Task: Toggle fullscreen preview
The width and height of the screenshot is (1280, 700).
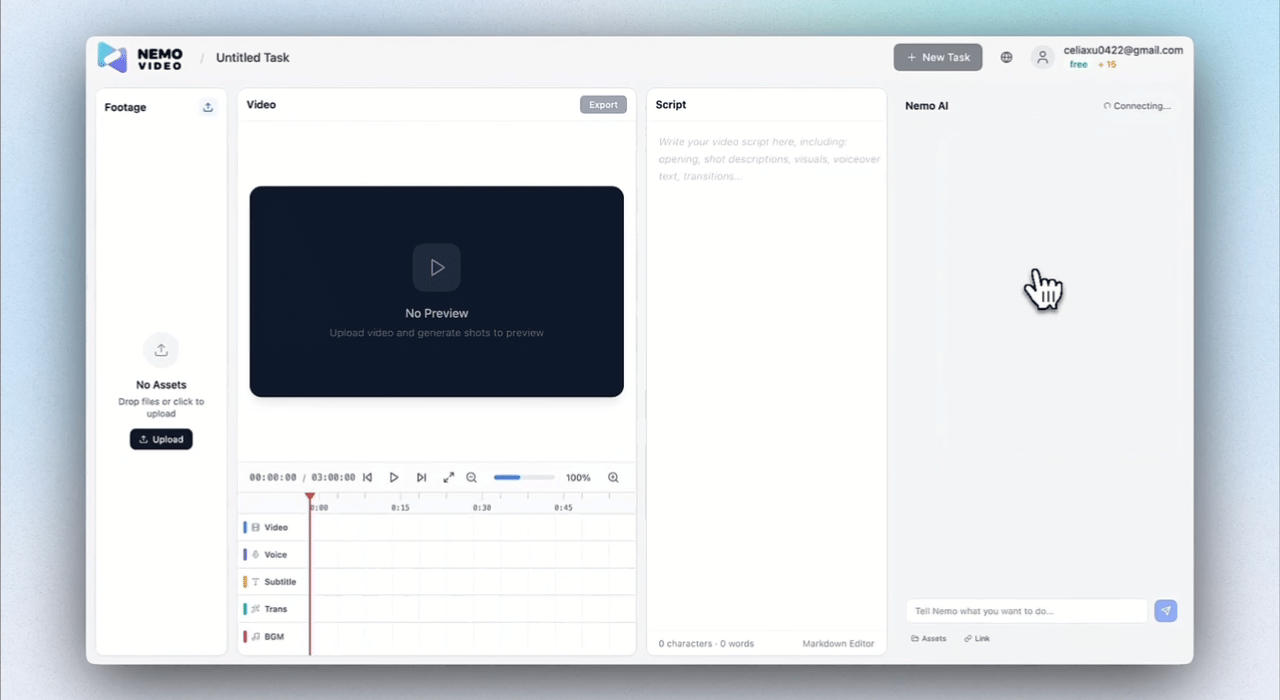Action: (x=449, y=478)
